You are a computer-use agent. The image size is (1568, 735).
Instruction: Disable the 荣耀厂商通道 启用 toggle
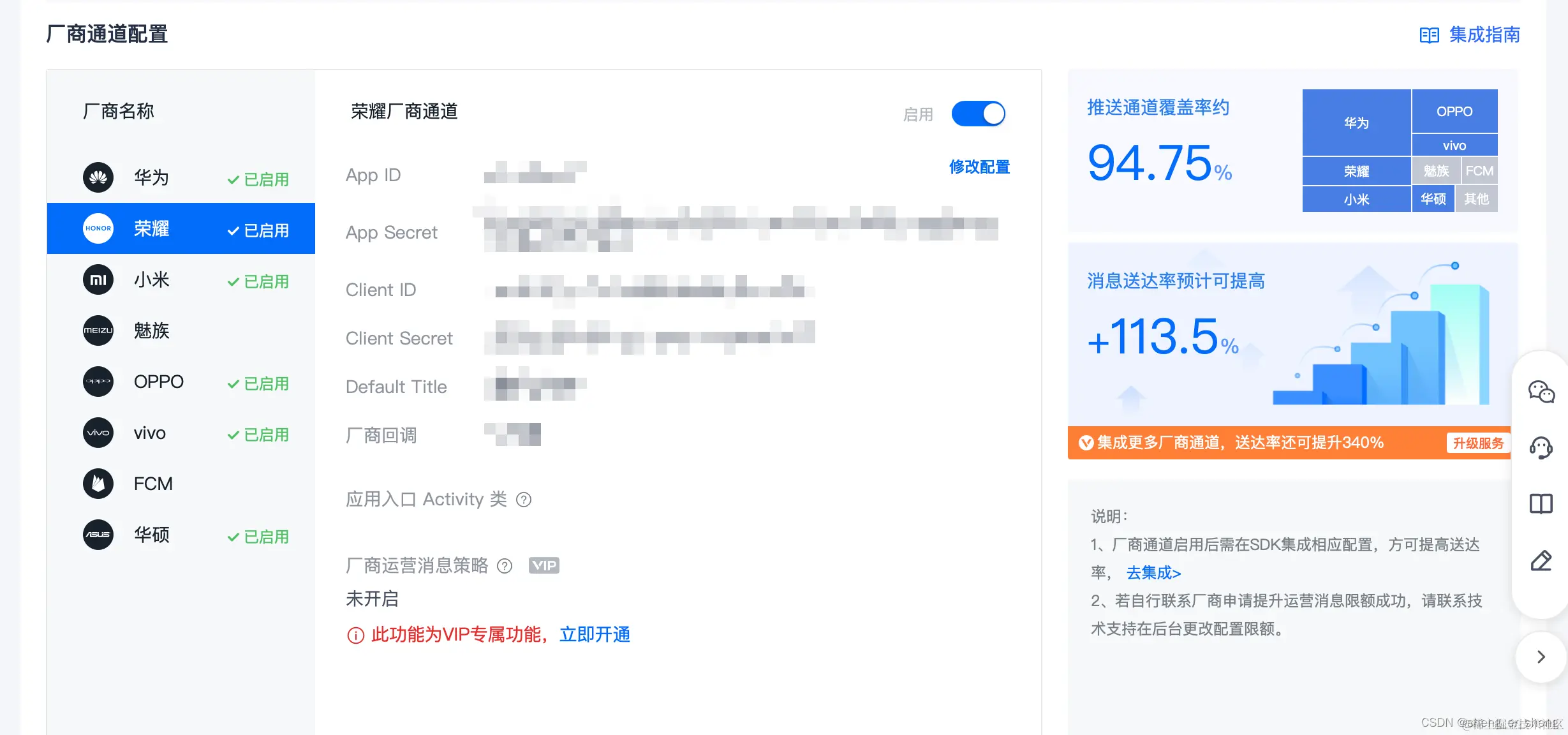[x=979, y=114]
